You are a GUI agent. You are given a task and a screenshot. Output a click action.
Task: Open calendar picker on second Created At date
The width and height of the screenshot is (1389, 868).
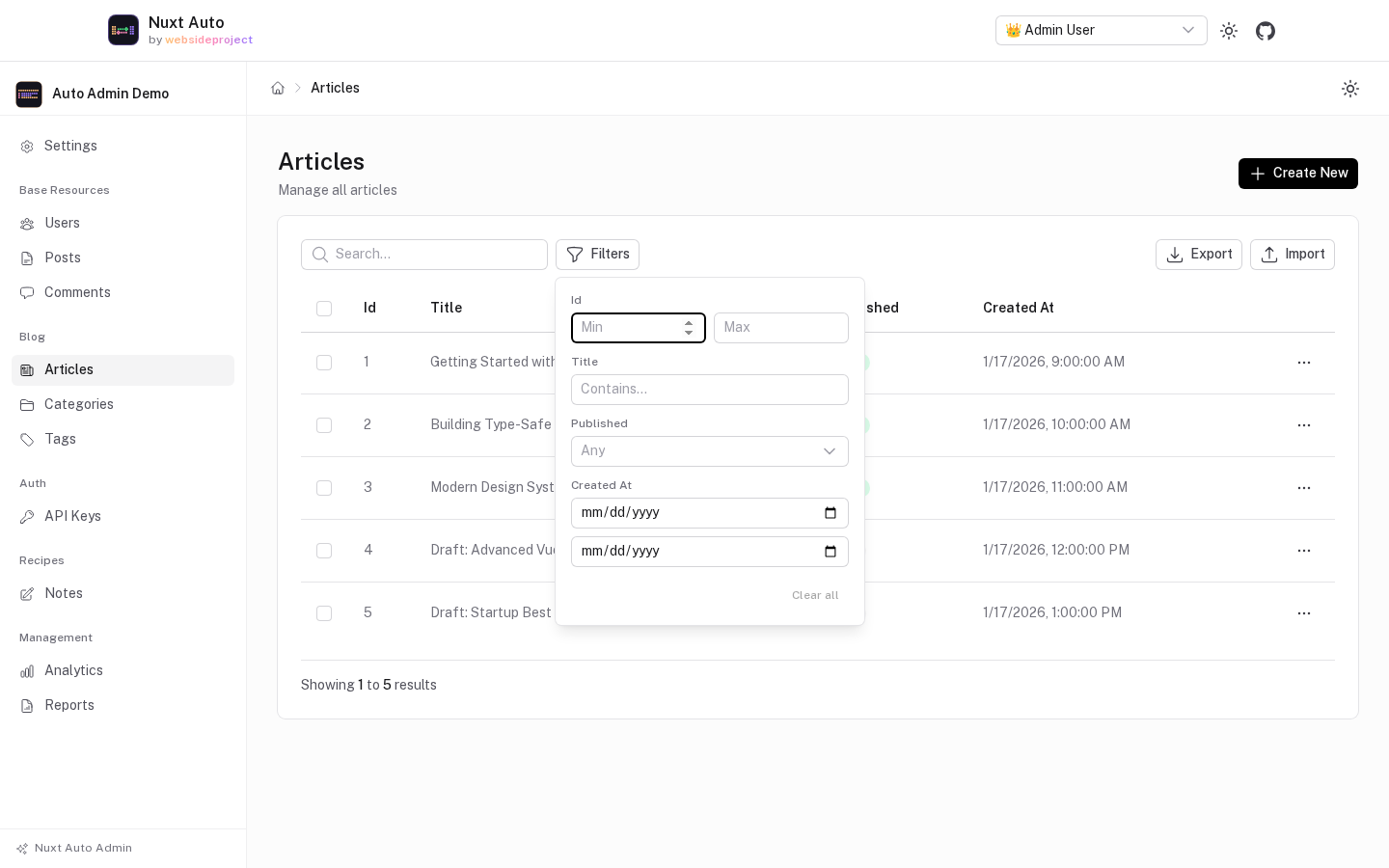pos(831,552)
